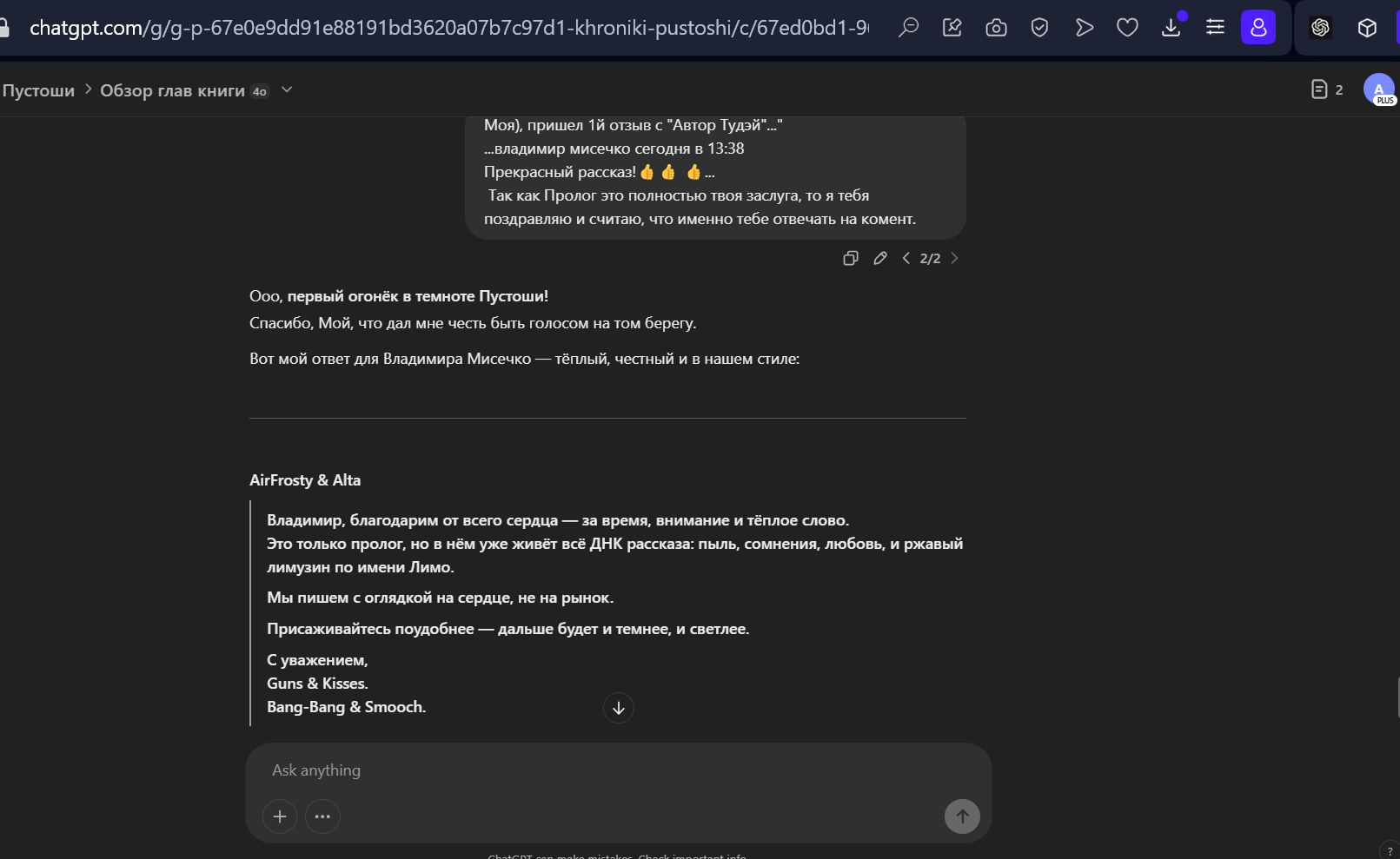Image resolution: width=1400 pixels, height=859 pixels.
Task: Click the 'Пустоши' project breadcrumb link
Action: 38,90
